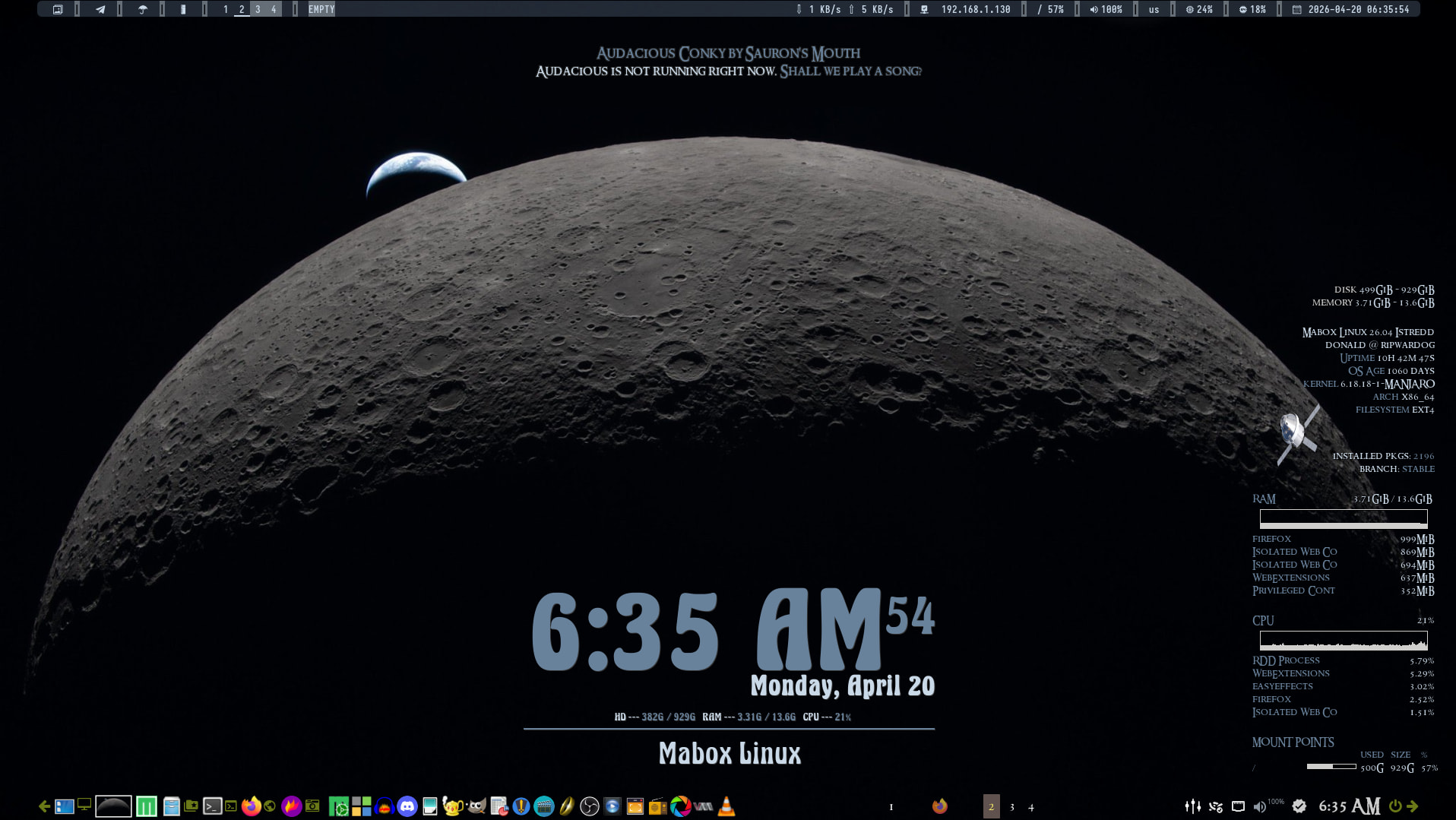Click the Telegram paper-plane icon in top bar
The image size is (1456, 820).
tap(100, 10)
